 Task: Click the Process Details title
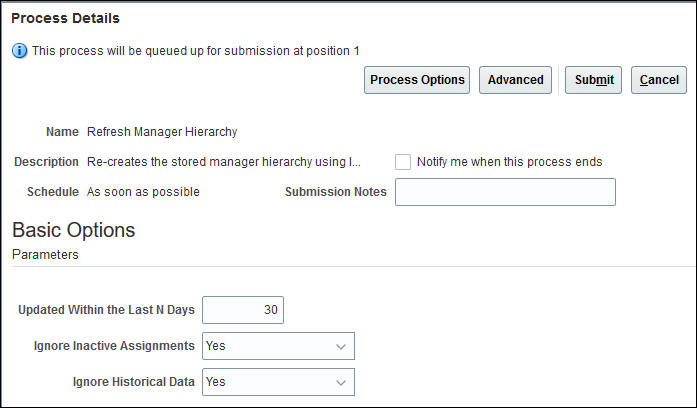point(65,18)
